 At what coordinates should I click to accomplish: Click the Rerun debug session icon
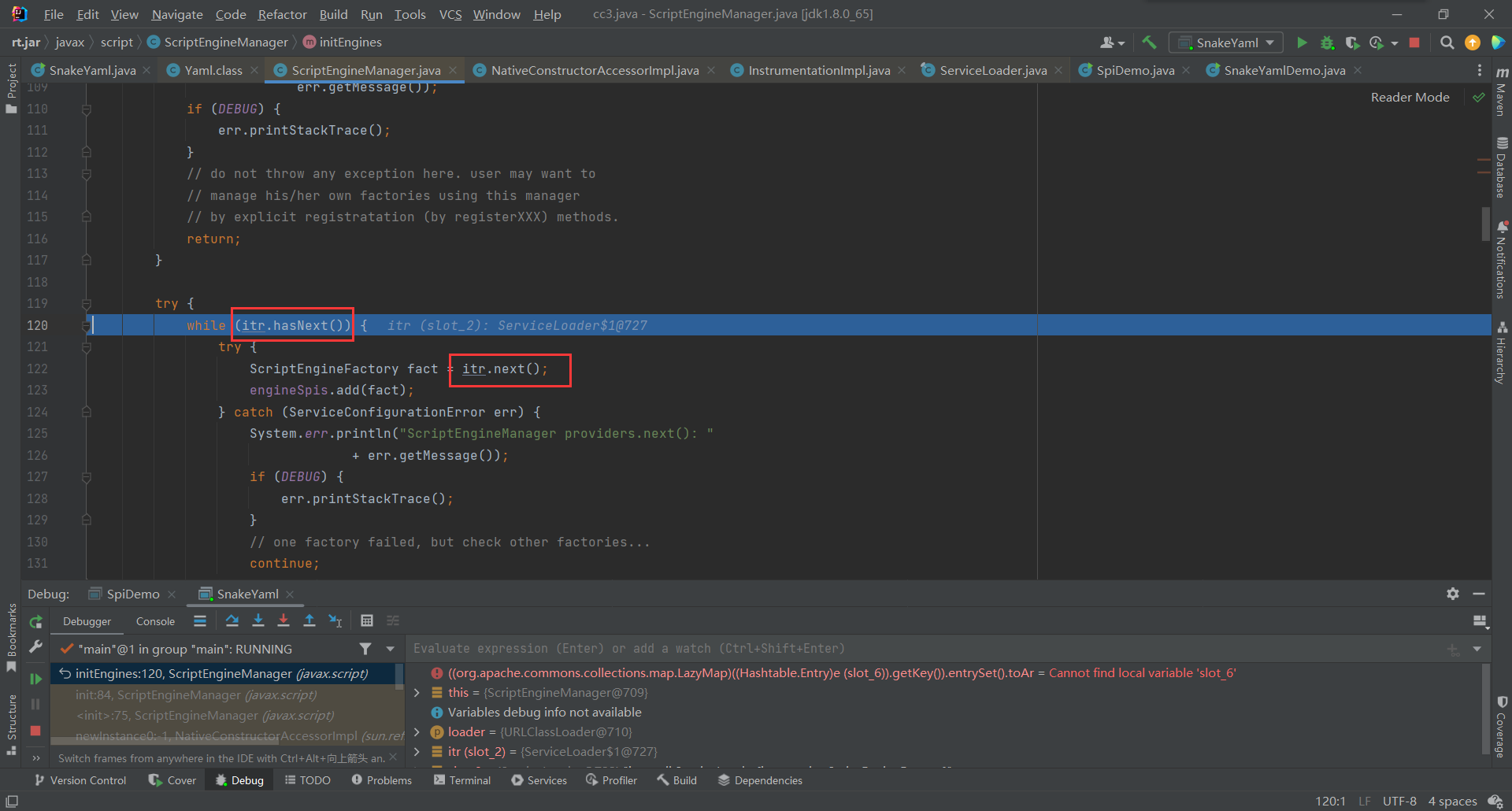[35, 622]
